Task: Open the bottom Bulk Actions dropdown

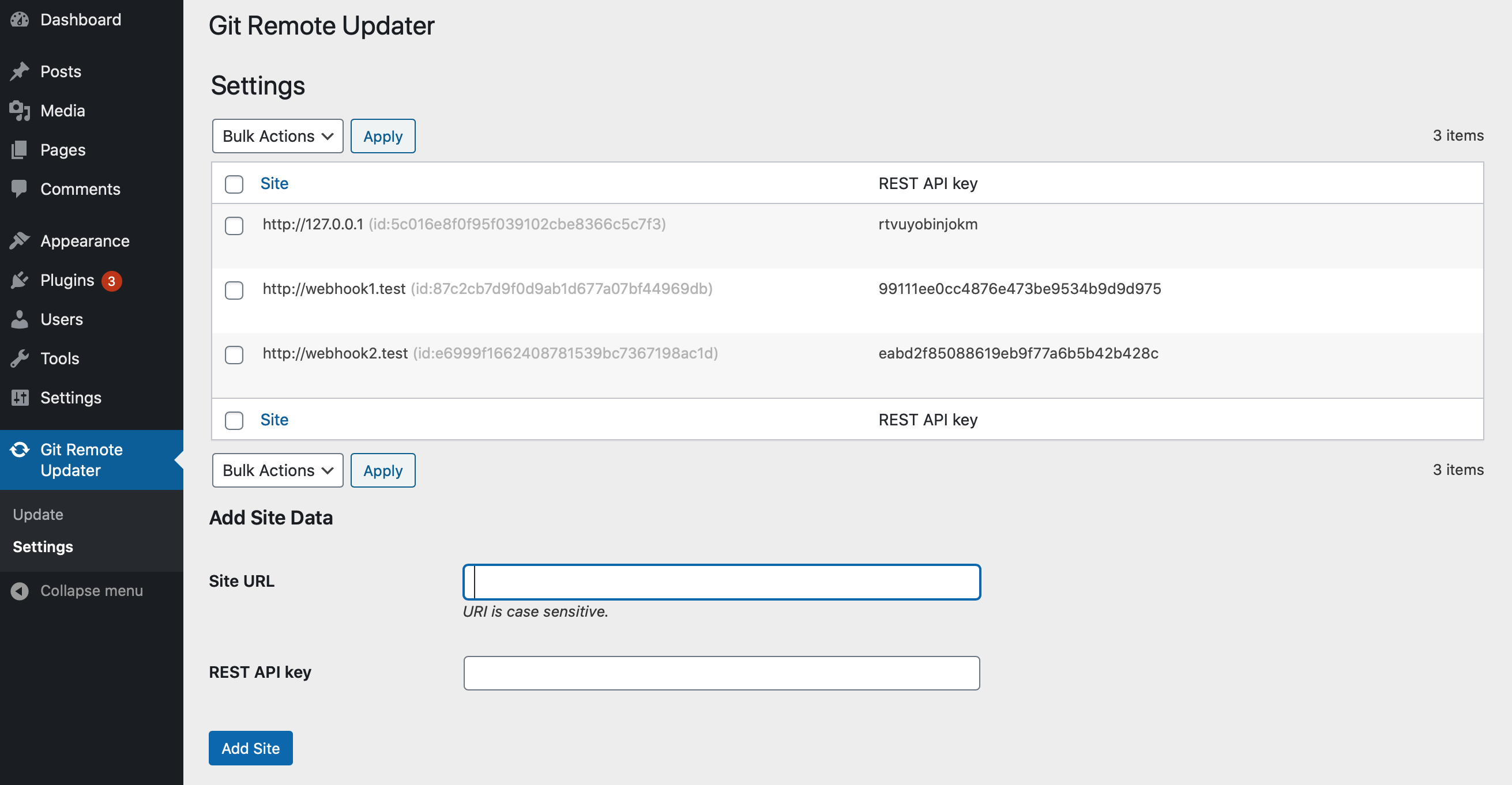Action: [x=277, y=470]
